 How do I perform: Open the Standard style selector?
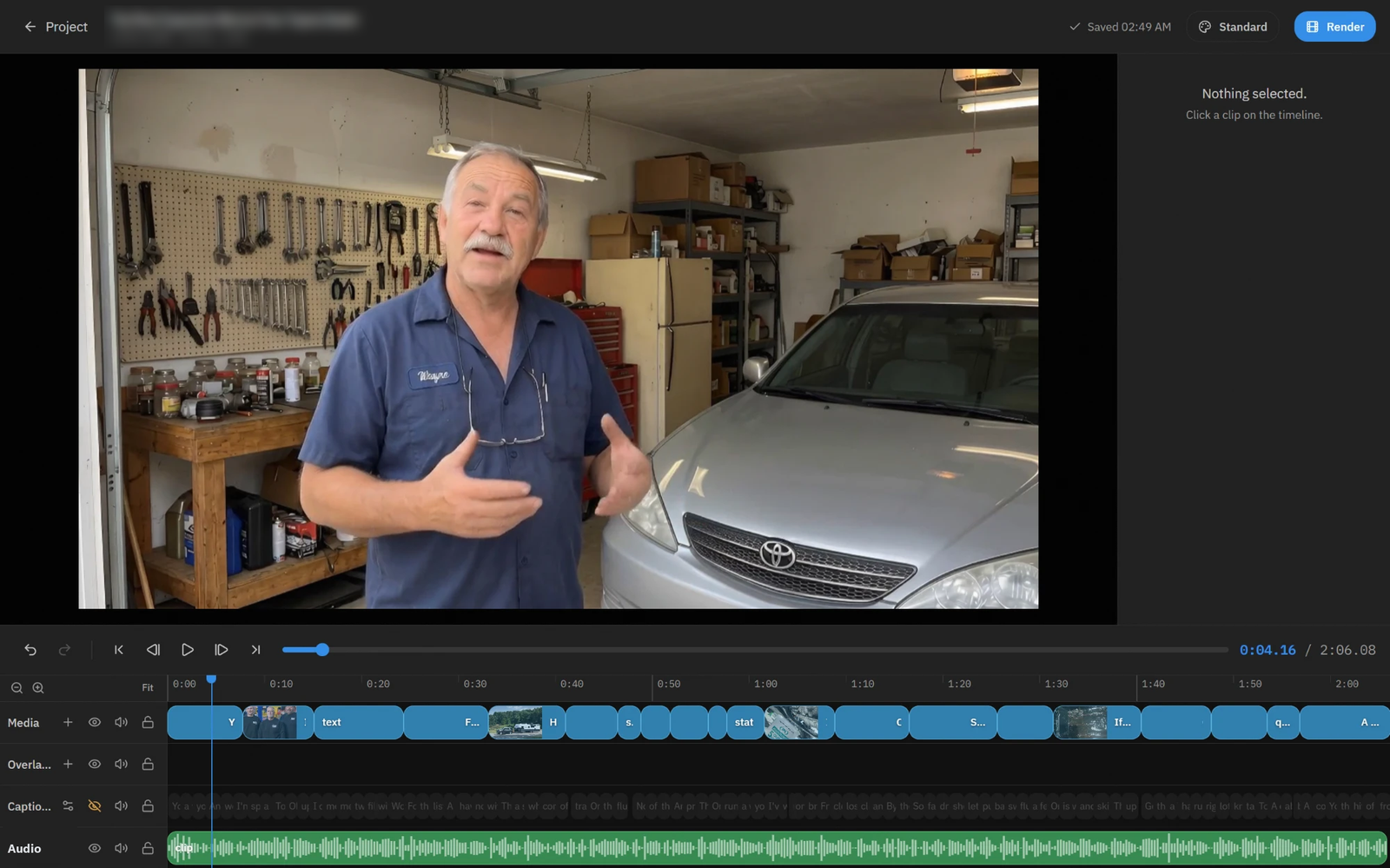coord(1233,27)
